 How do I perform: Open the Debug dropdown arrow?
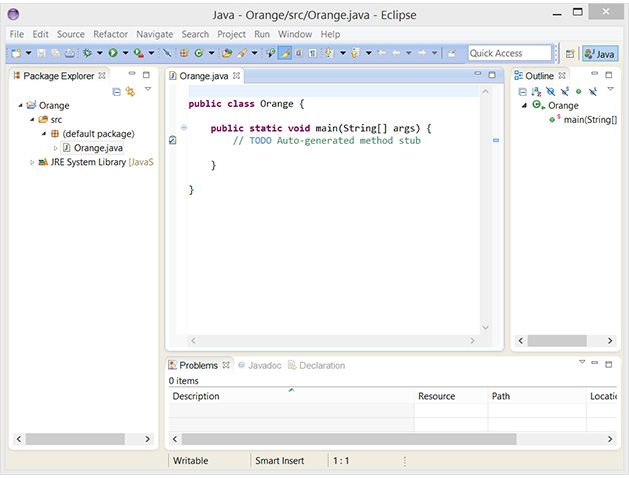point(99,53)
